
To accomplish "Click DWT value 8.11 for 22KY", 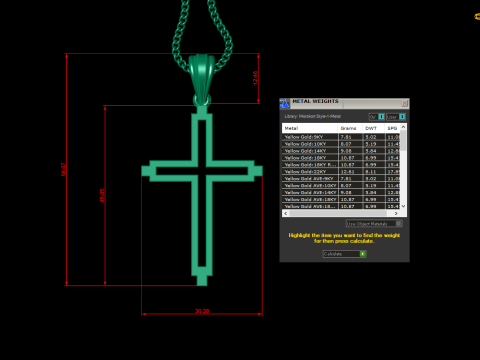I will [371, 172].
